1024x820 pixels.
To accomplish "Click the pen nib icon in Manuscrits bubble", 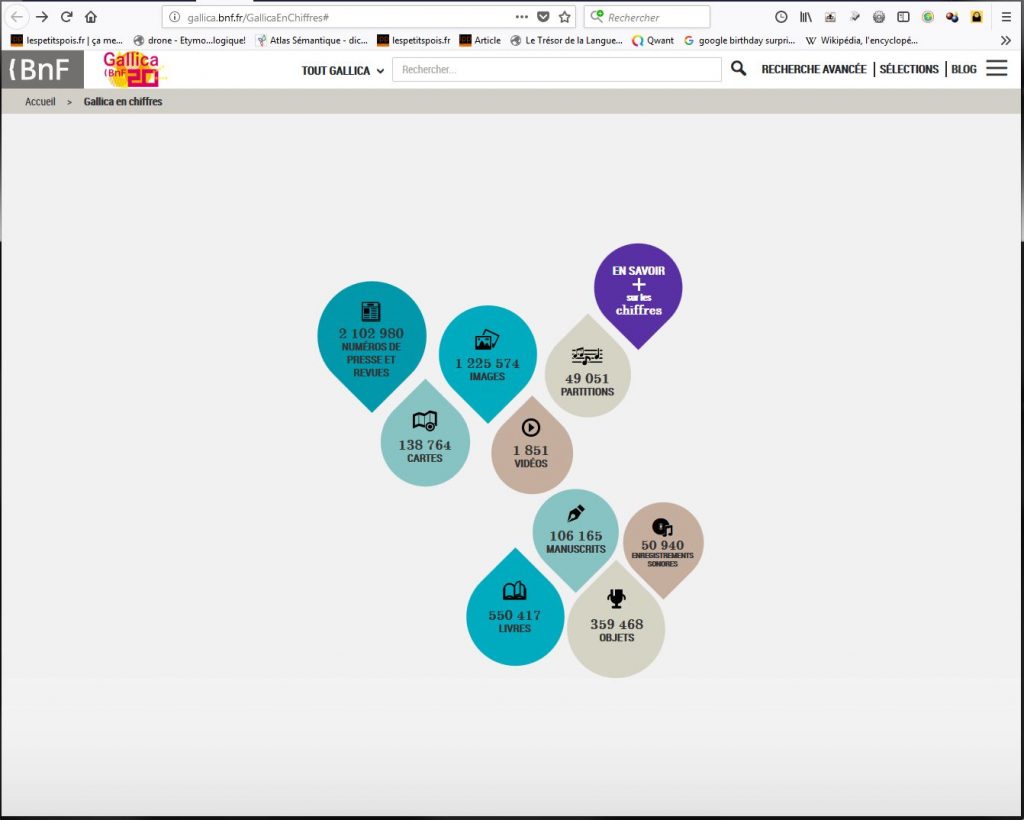I will pyautogui.click(x=576, y=513).
